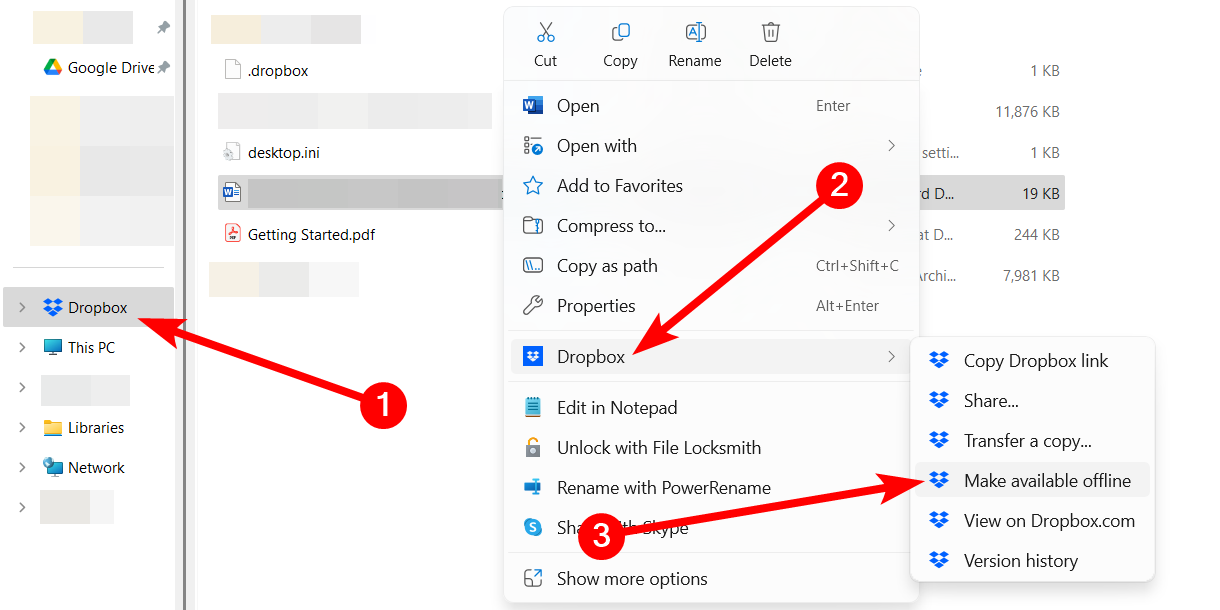Click the Copy as path icon
This screenshot has width=1220, height=610.
533,266
